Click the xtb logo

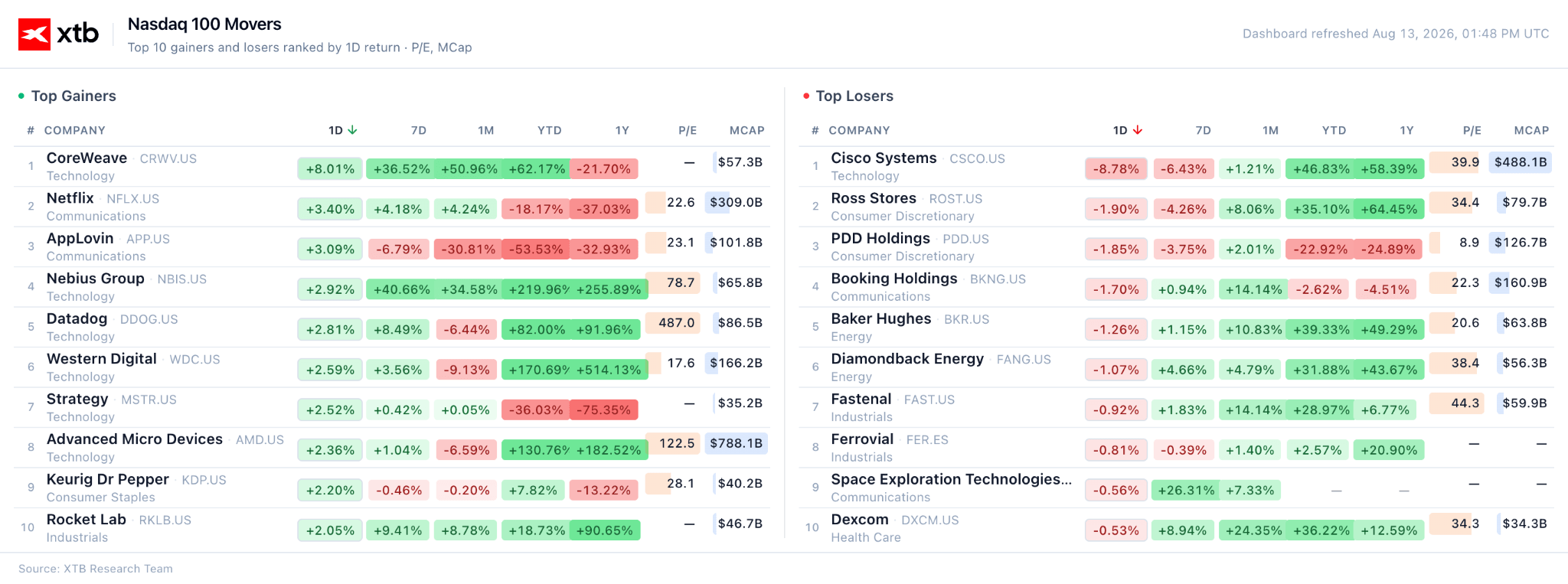coord(59,34)
